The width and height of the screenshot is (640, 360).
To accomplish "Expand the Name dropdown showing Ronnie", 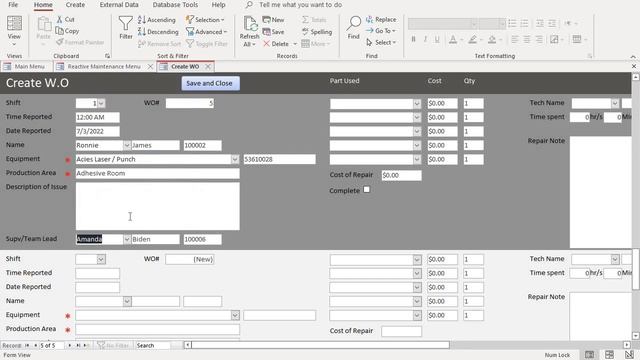I will [x=127, y=145].
